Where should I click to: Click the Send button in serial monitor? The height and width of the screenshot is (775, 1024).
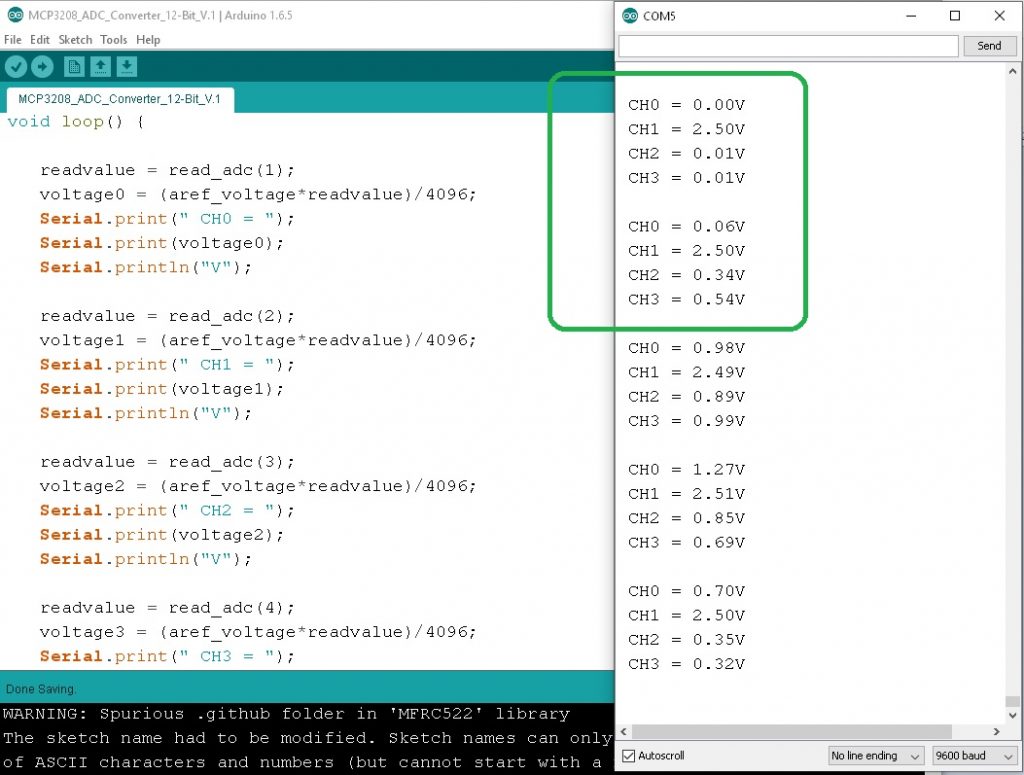click(989, 46)
